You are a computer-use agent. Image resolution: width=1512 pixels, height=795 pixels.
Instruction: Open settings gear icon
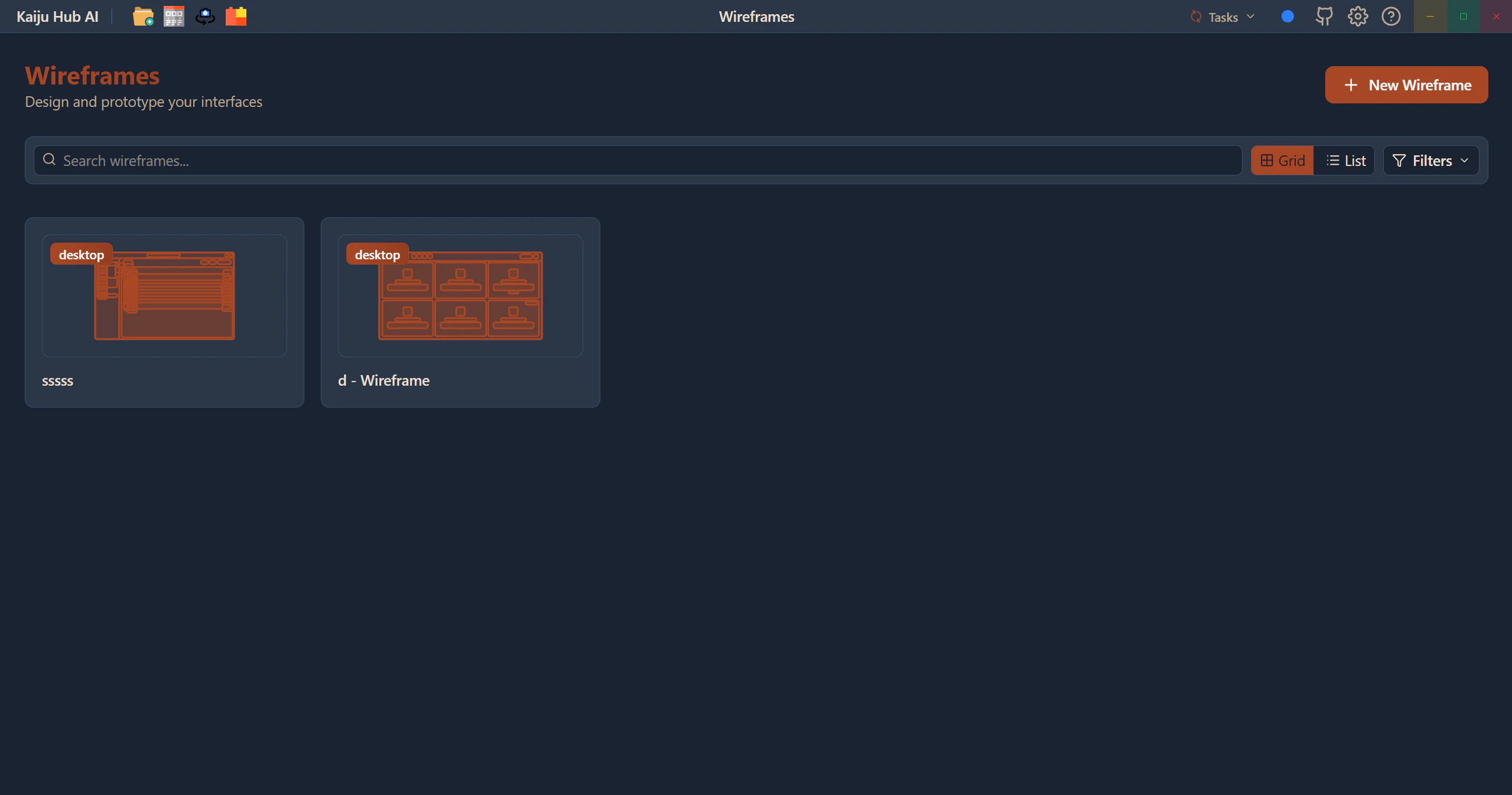coord(1357,17)
